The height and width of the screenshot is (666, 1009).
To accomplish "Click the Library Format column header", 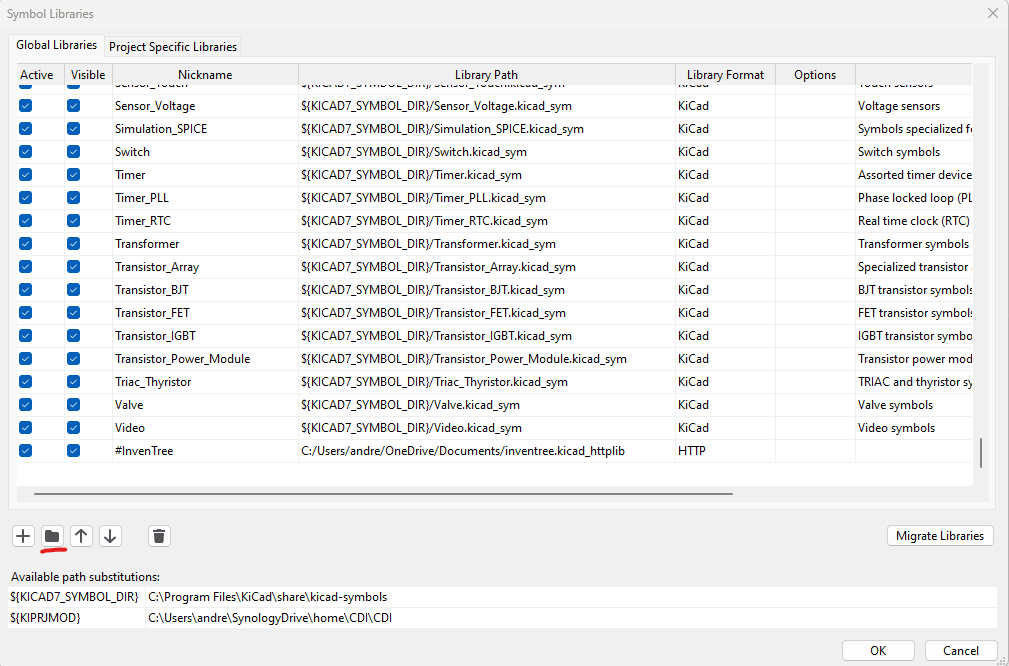I will coord(725,75).
